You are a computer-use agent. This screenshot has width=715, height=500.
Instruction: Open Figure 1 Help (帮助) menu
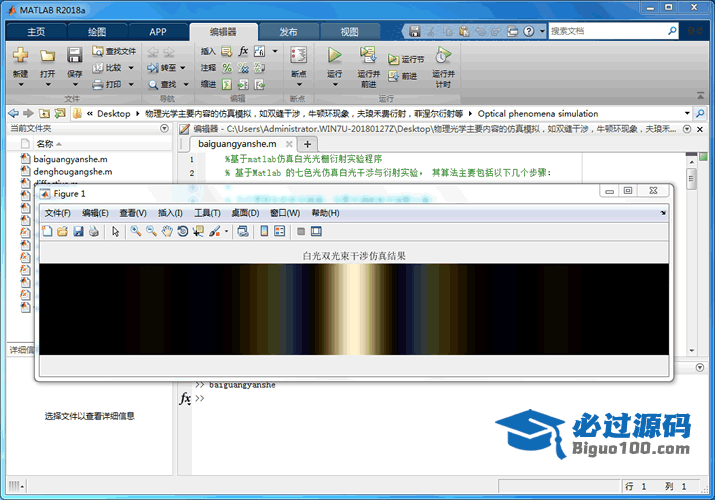coord(326,213)
